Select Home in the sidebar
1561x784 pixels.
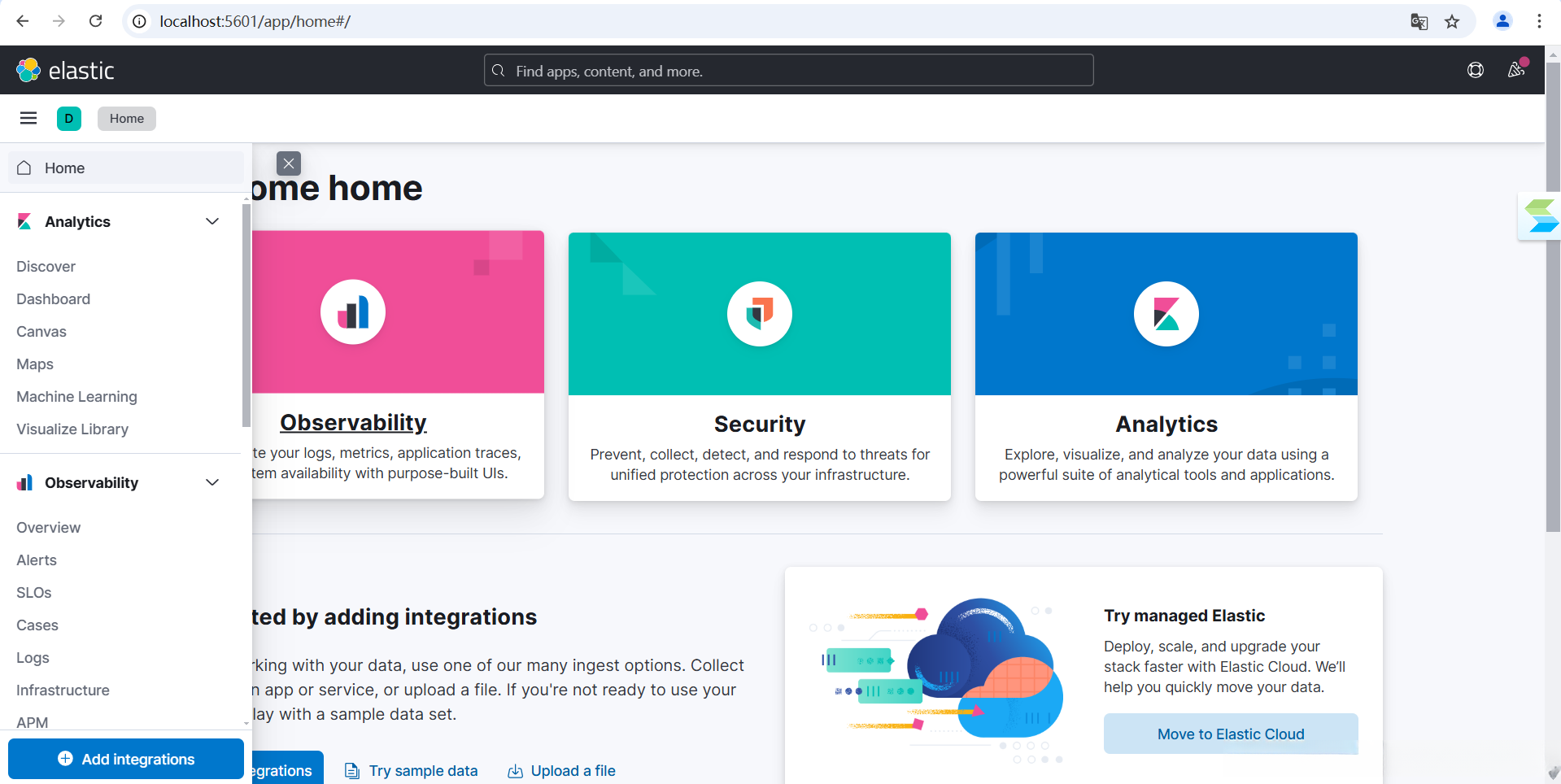point(126,168)
